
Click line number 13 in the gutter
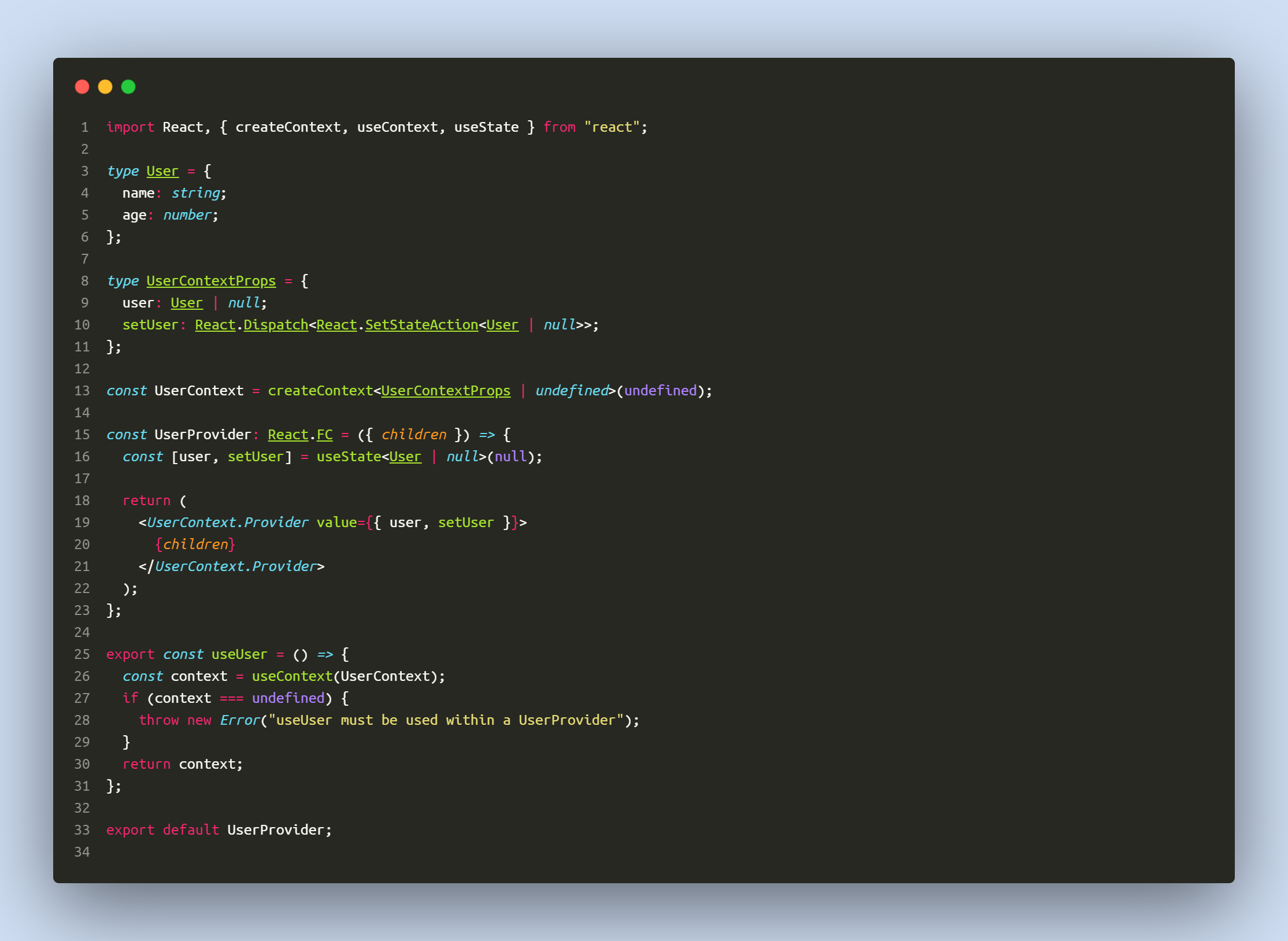[x=82, y=391]
